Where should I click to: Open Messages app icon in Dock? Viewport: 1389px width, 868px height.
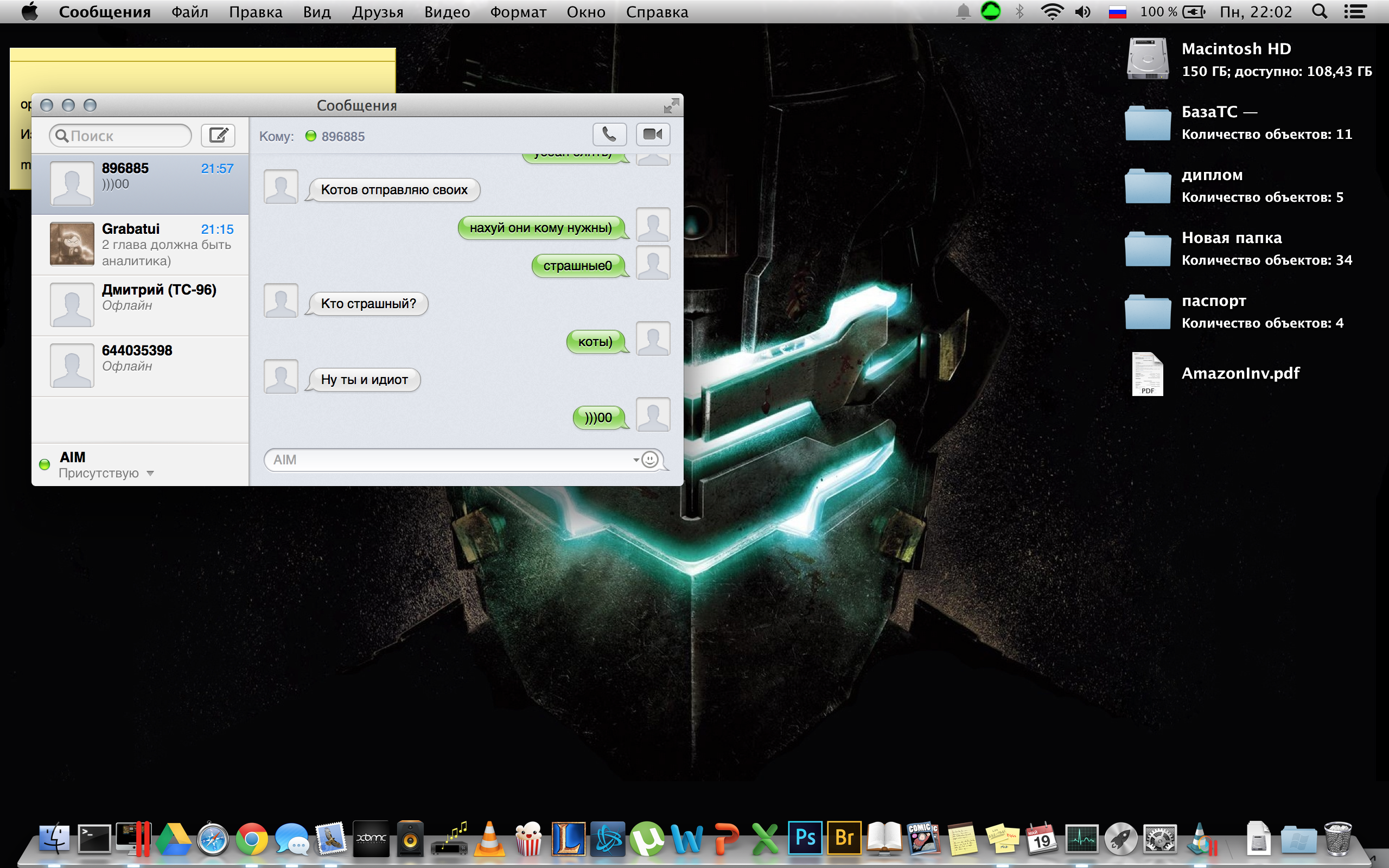pos(291,839)
